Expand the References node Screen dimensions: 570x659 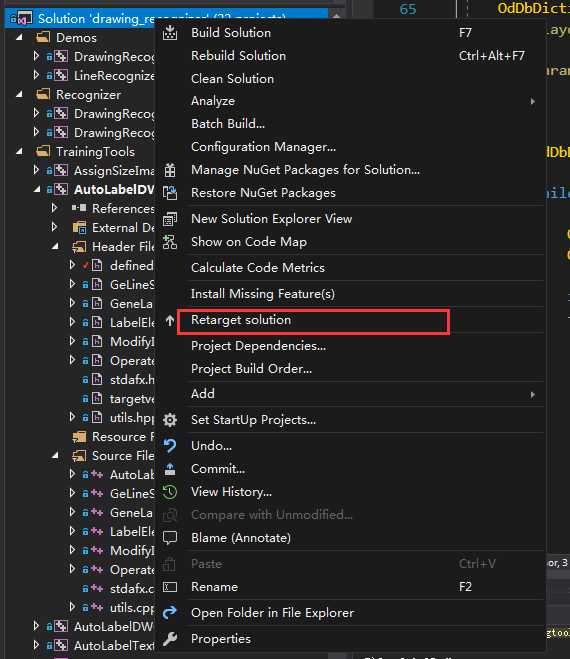[54, 208]
